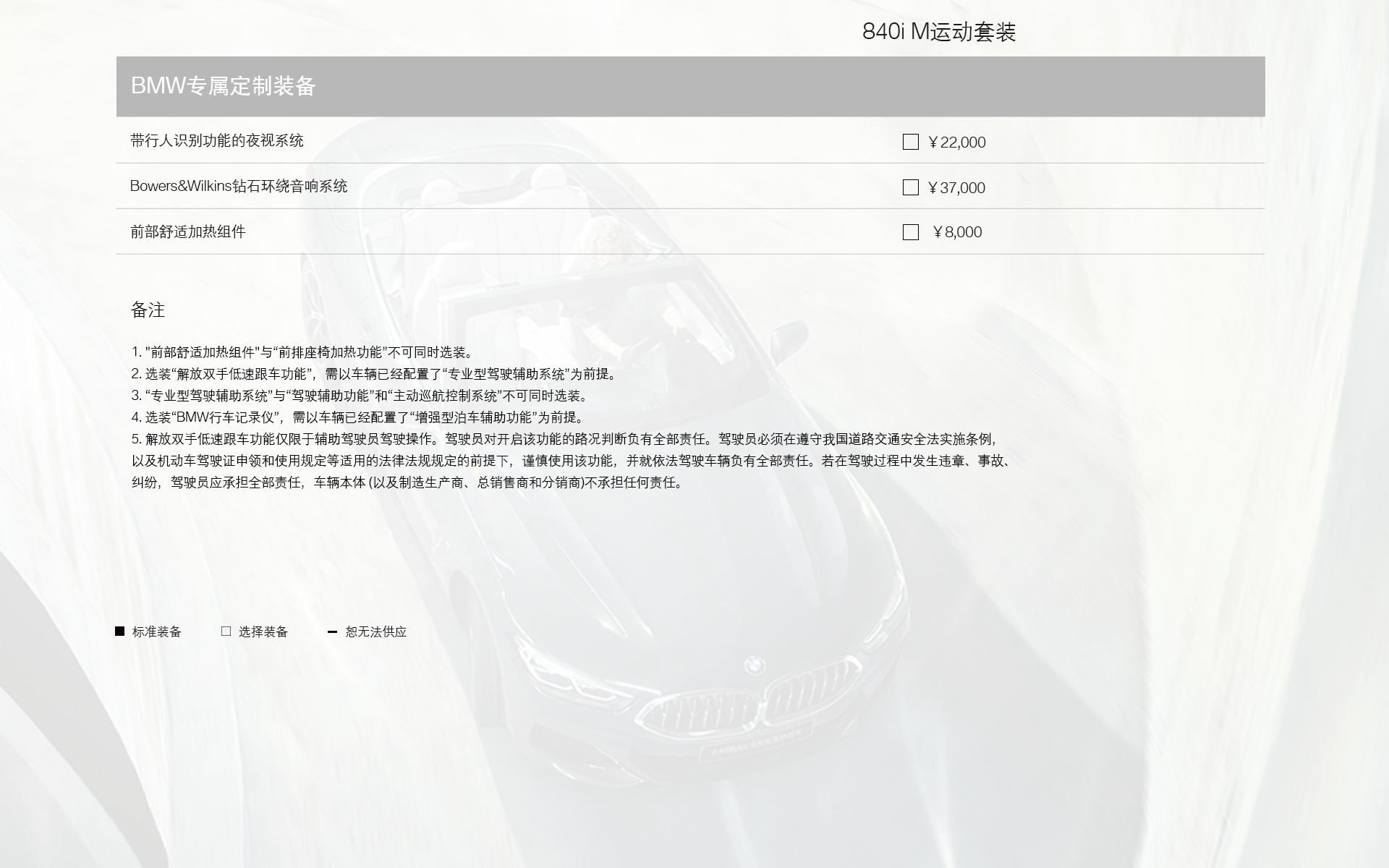
Task: Select the 前部舒适加热组件 row label
Action: (188, 232)
